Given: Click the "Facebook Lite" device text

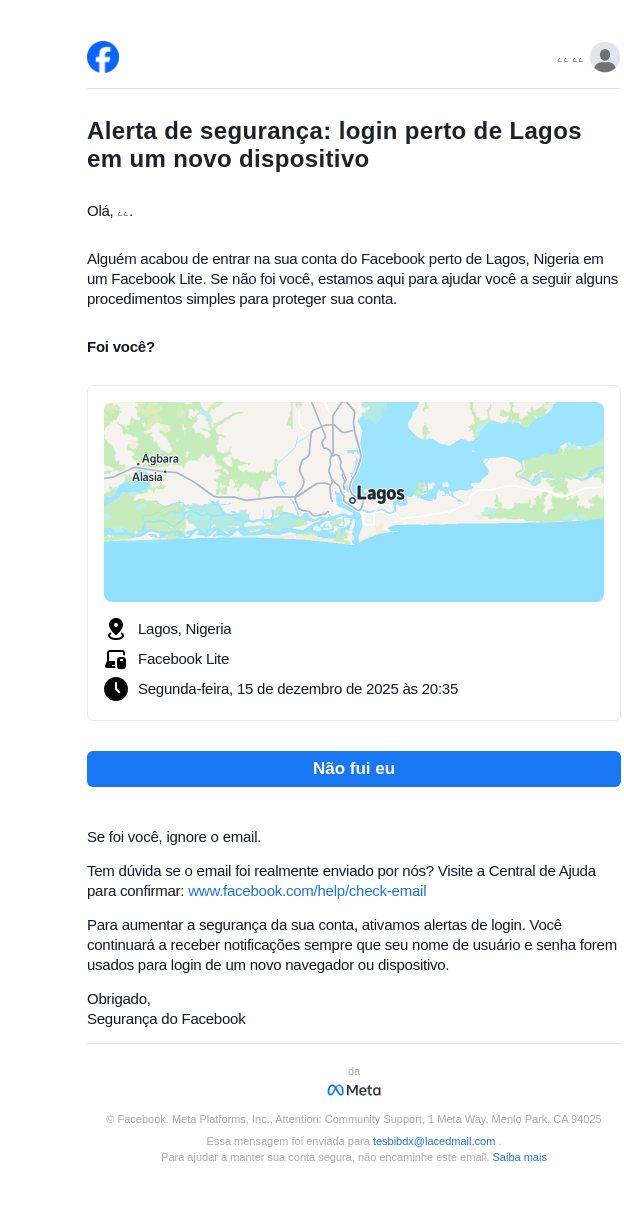Looking at the screenshot, I should coord(183,659).
